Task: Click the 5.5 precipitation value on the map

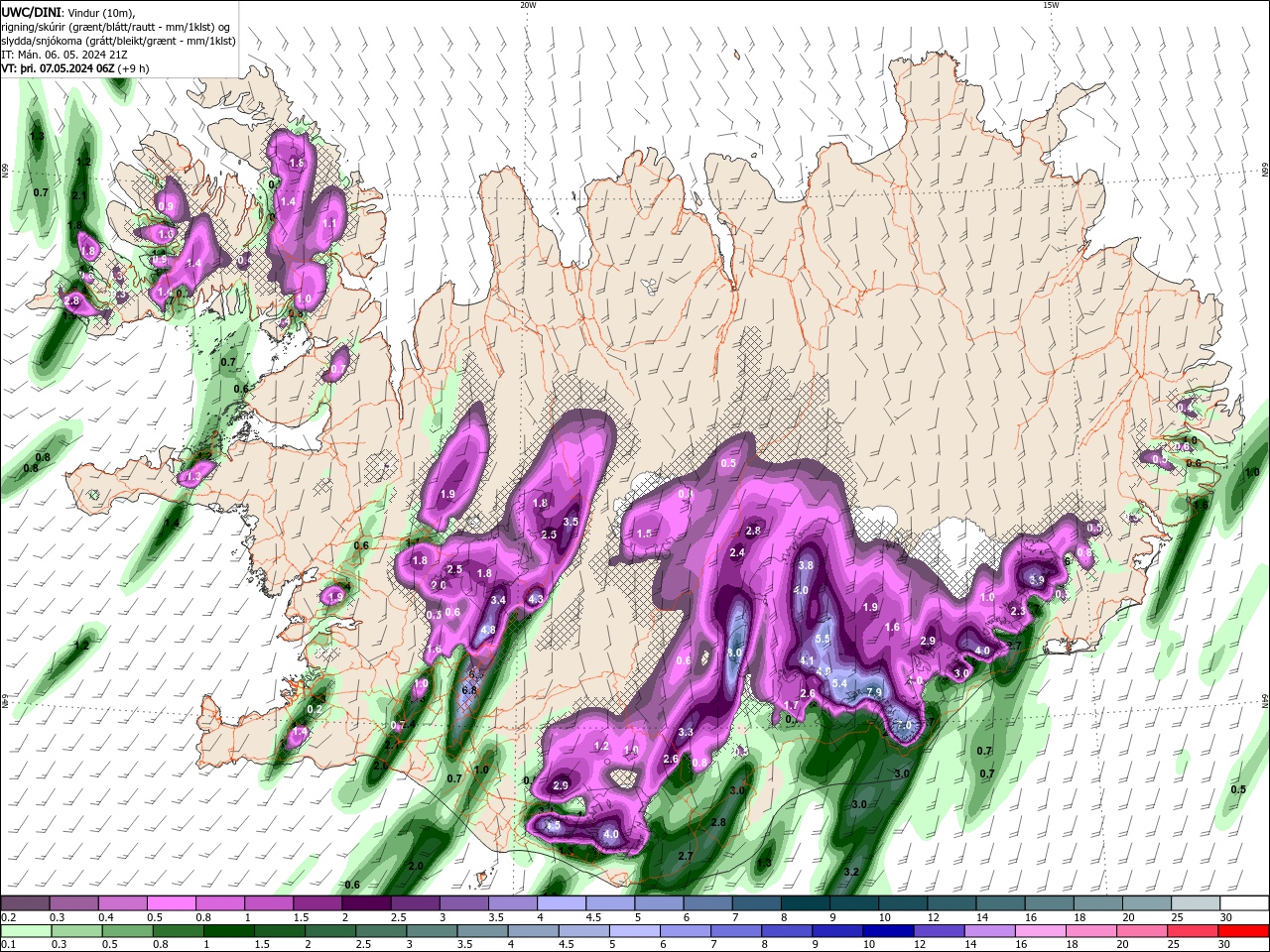Action: click(x=823, y=640)
